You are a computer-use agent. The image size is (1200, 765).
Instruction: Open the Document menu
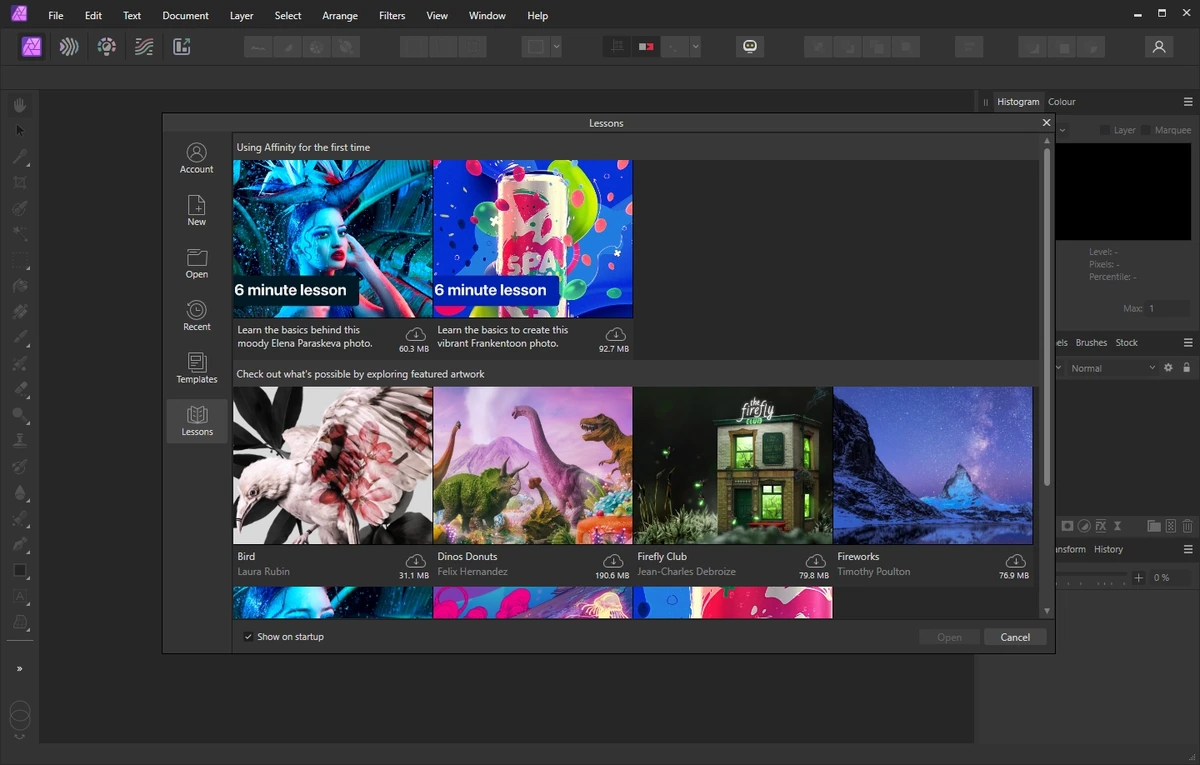(186, 16)
